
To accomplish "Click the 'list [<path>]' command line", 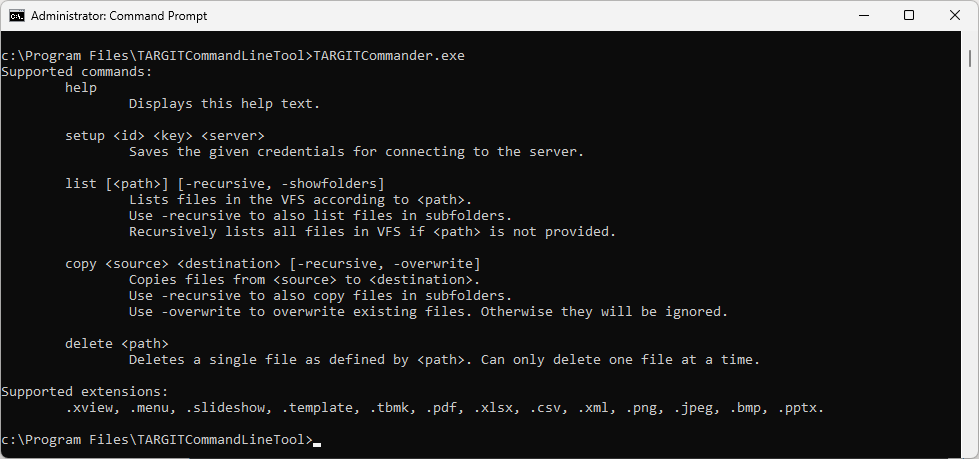I will click(x=225, y=184).
